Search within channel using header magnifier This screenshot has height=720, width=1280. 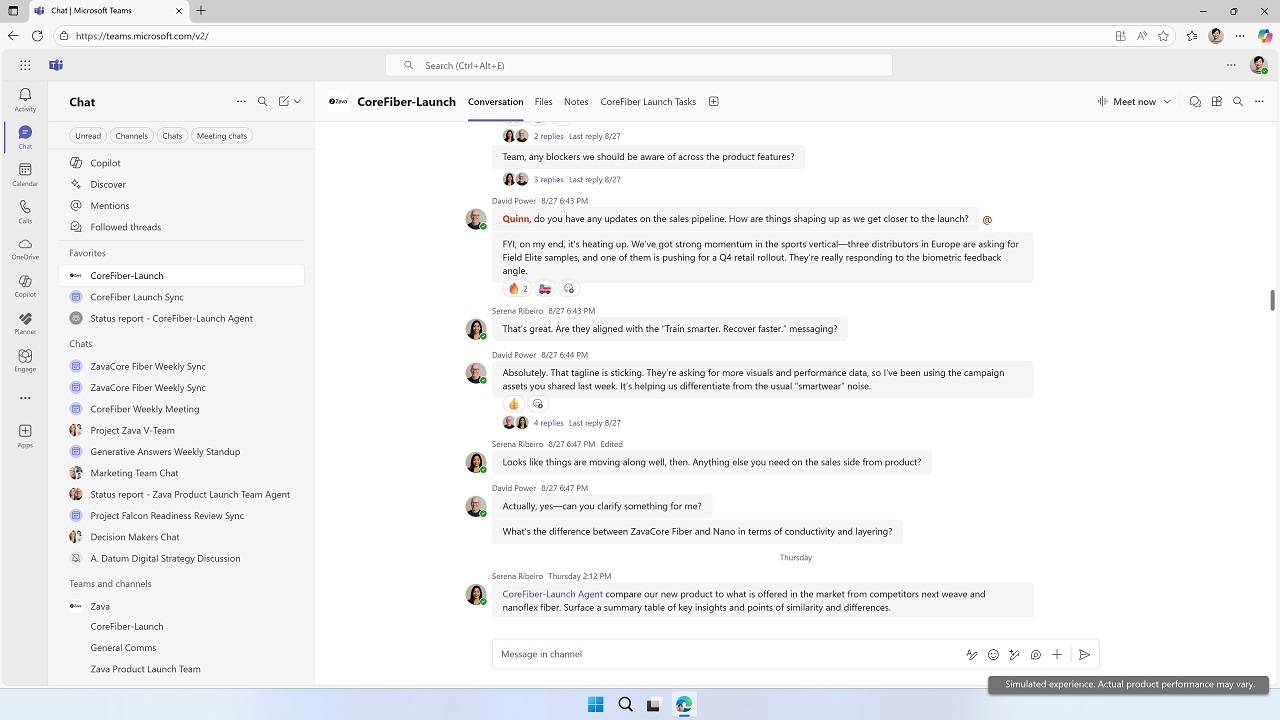click(x=1238, y=101)
